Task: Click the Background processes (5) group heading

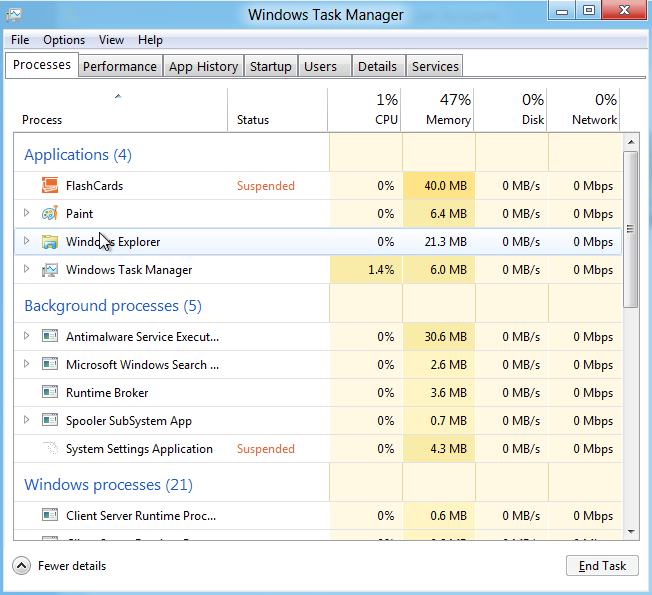Action: pyautogui.click(x=113, y=306)
